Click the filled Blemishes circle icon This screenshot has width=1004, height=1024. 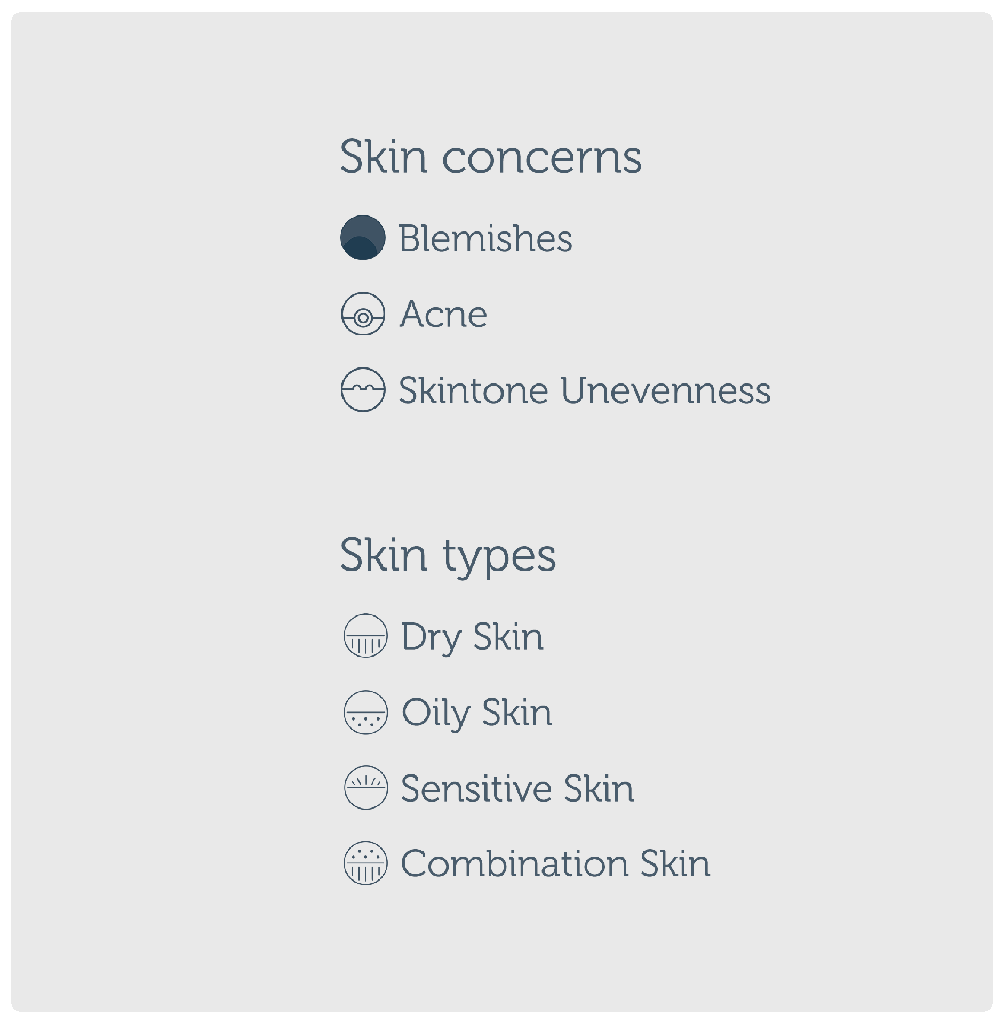pos(362,238)
